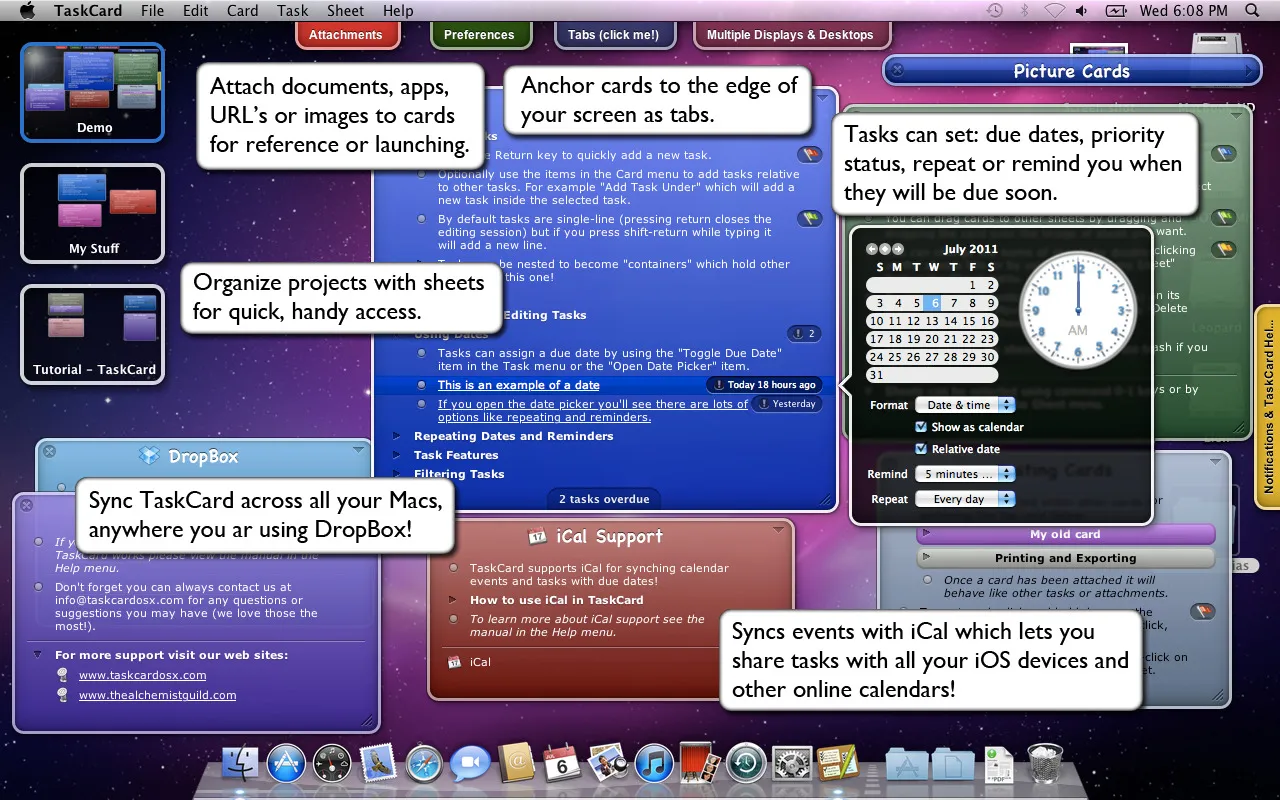Open the Sheet menu in the menu bar
The height and width of the screenshot is (800, 1280).
pos(346,11)
